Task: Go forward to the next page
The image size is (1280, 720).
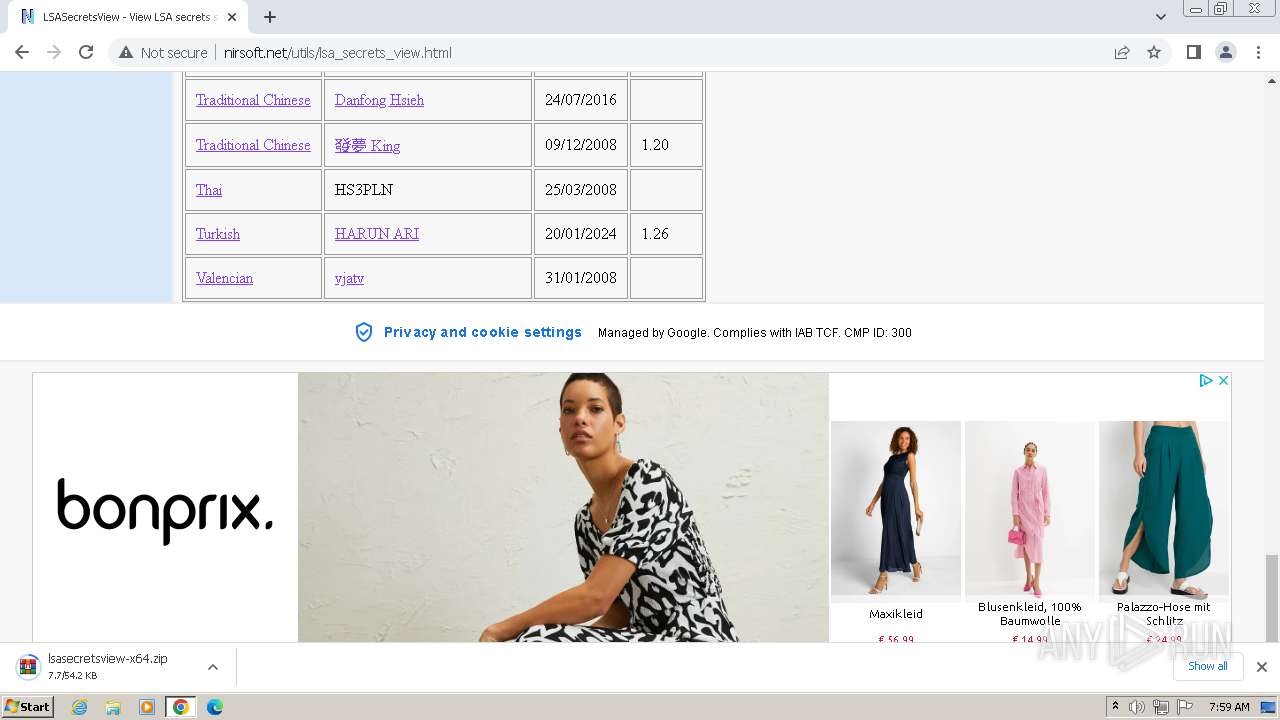Action: pos(54,52)
